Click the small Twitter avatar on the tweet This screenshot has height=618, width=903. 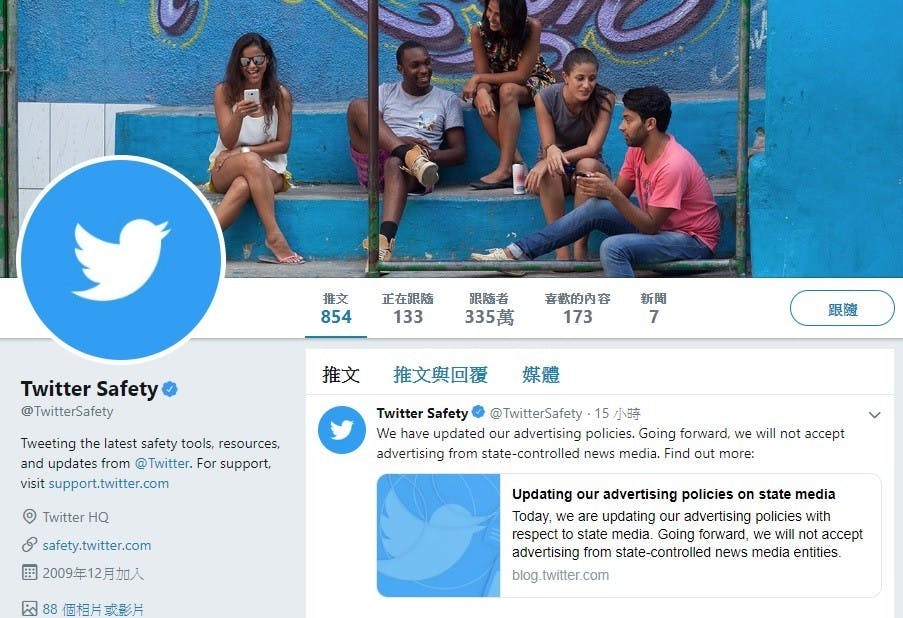342,430
